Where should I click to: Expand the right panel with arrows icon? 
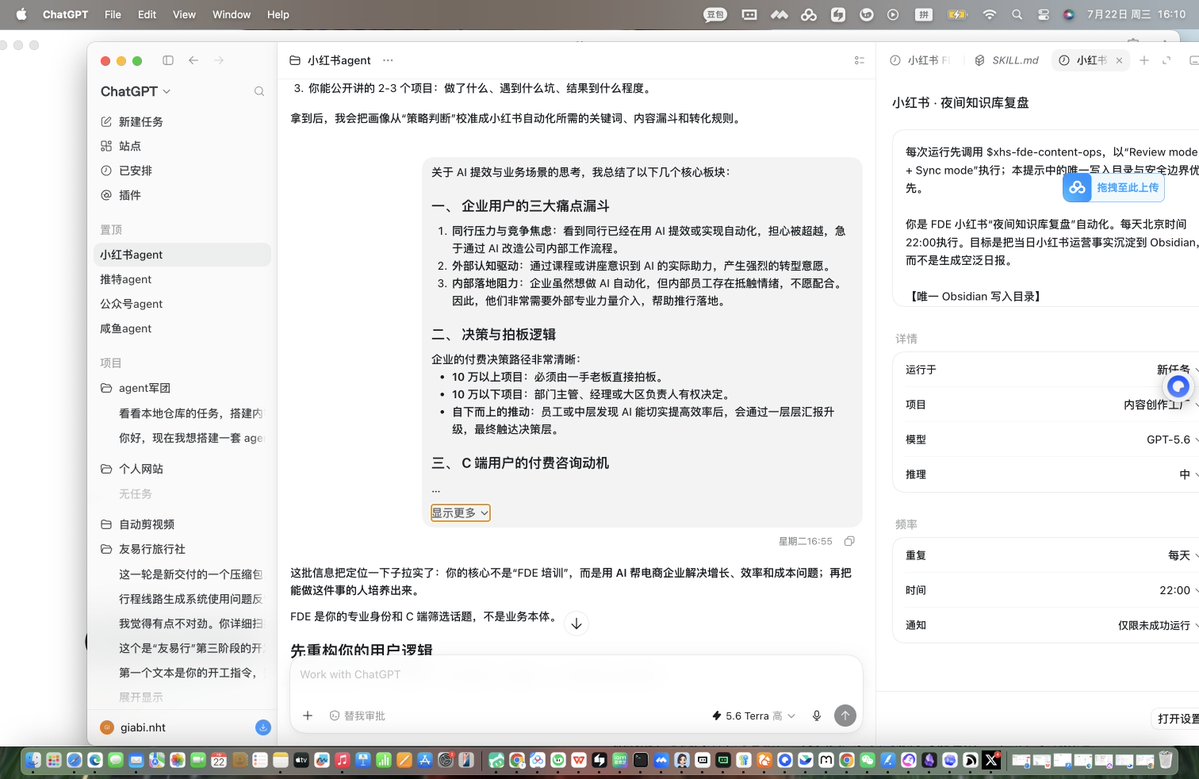click(x=1167, y=60)
